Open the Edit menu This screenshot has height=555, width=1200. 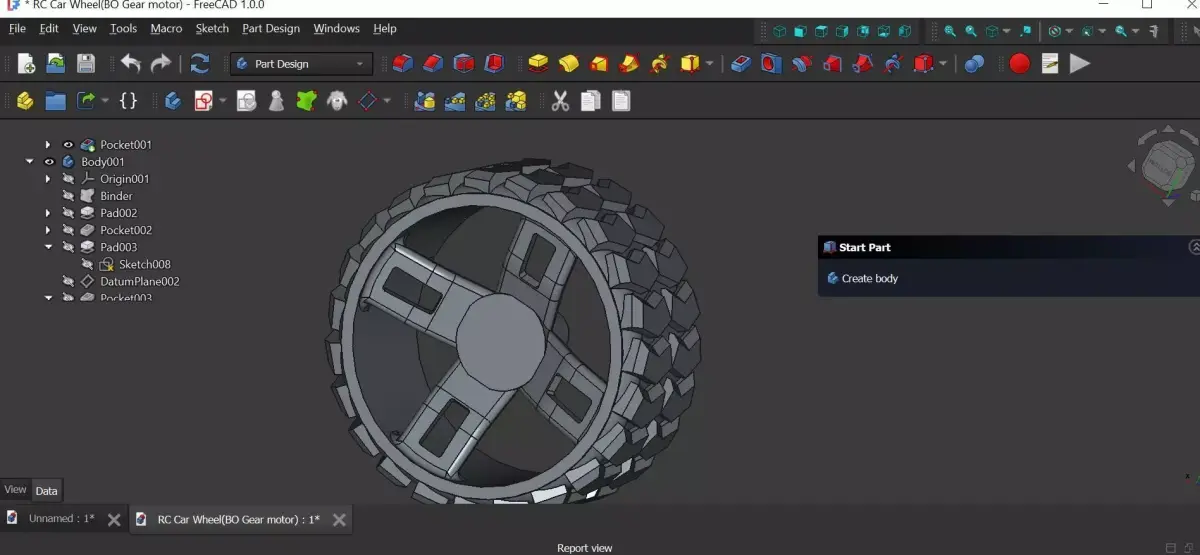click(49, 29)
